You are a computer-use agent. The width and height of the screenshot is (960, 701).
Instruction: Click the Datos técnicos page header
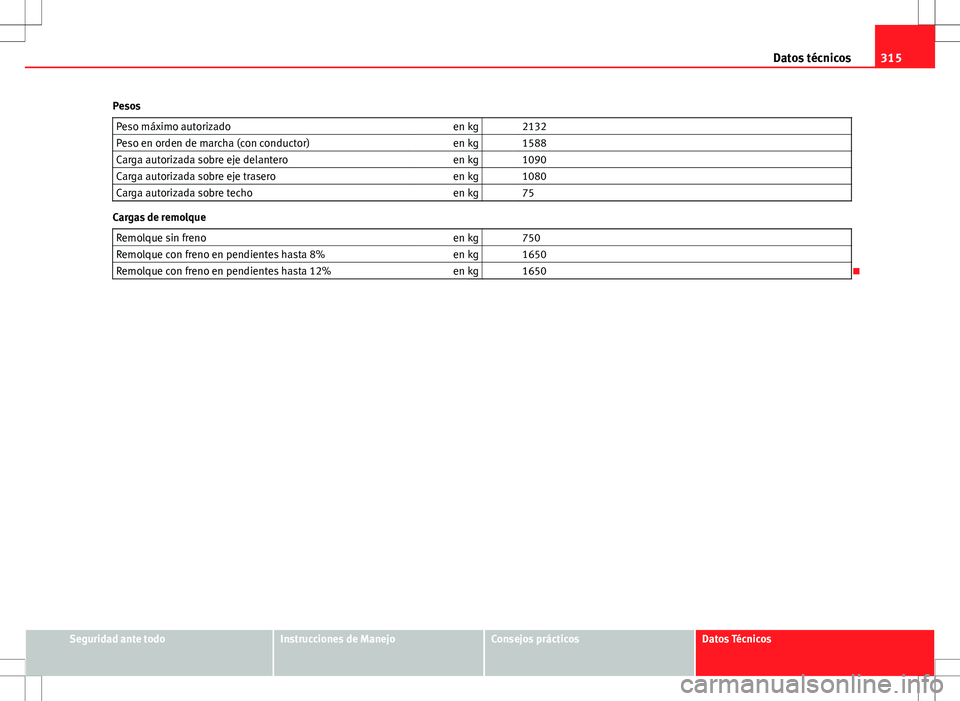(x=812, y=58)
